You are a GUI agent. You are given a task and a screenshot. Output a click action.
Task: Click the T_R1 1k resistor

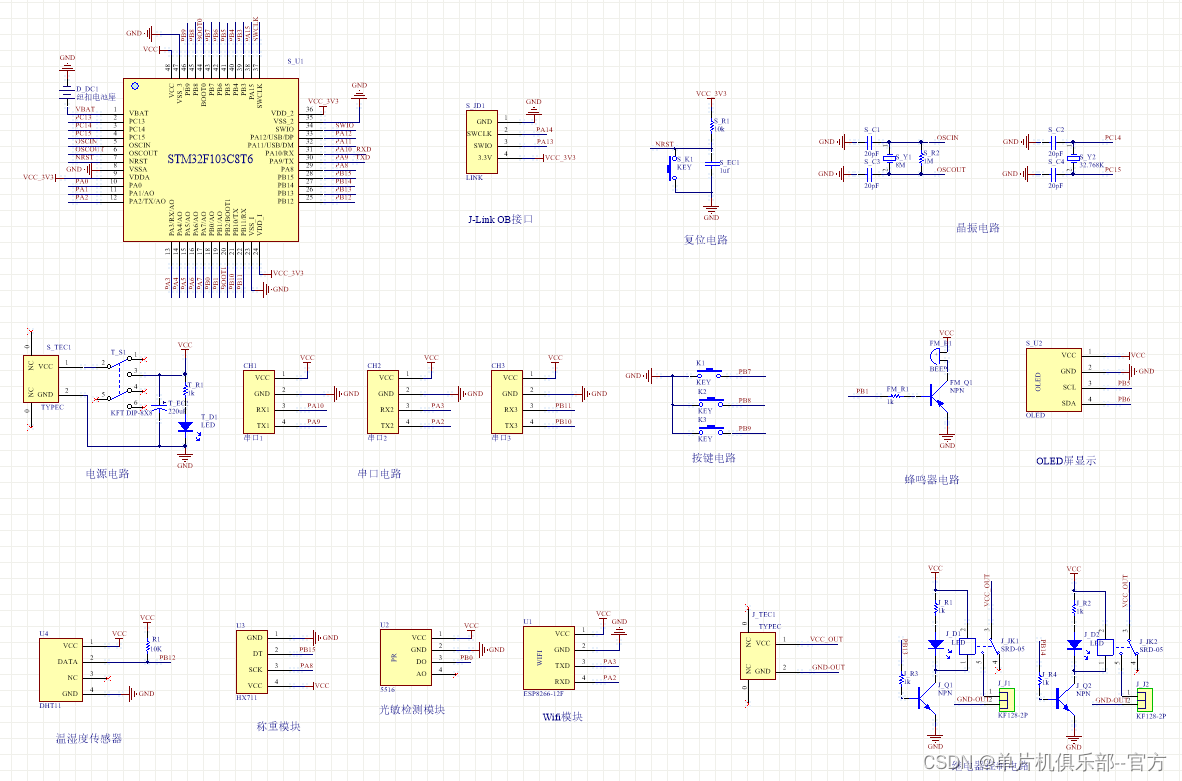tap(185, 389)
